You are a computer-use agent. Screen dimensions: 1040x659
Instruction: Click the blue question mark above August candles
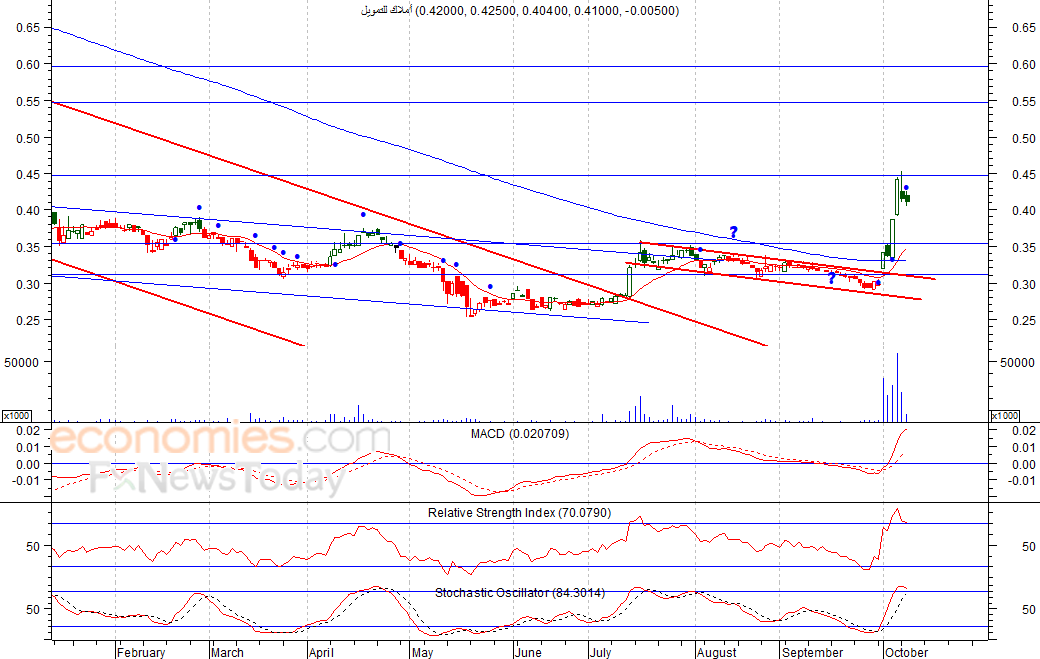coord(734,232)
